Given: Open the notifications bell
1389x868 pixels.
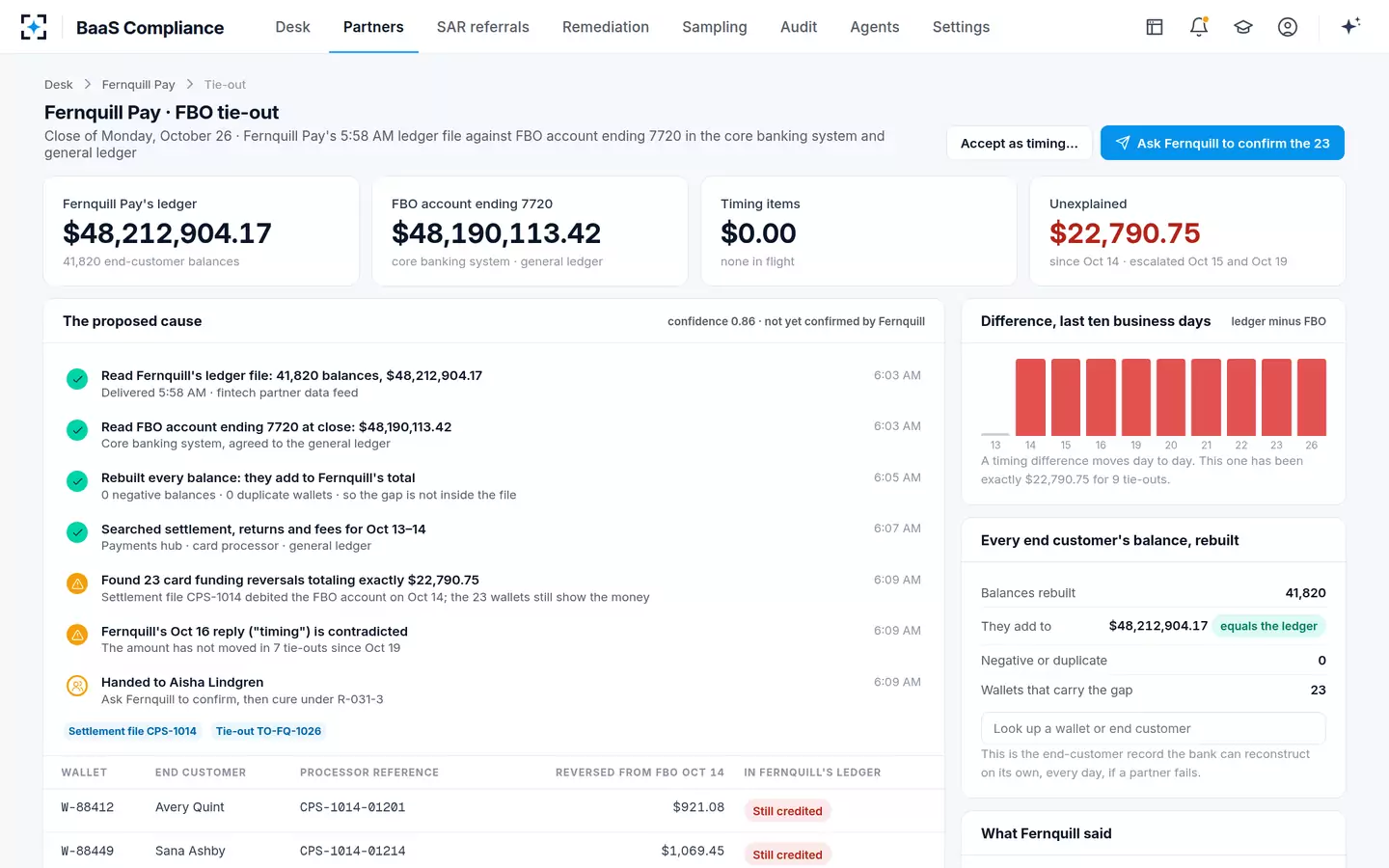Looking at the screenshot, I should click(1199, 27).
